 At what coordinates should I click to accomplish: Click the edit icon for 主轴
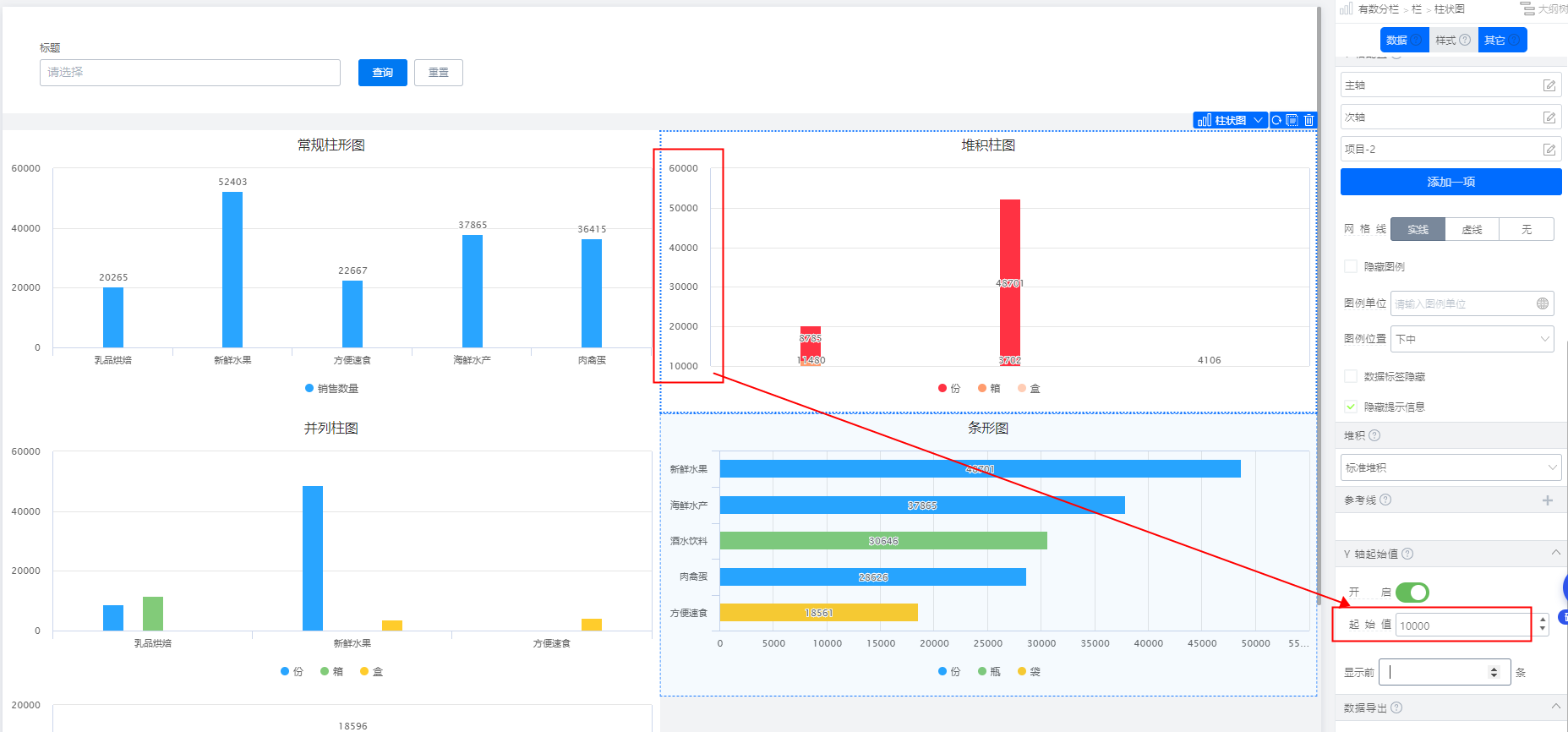(x=1549, y=85)
